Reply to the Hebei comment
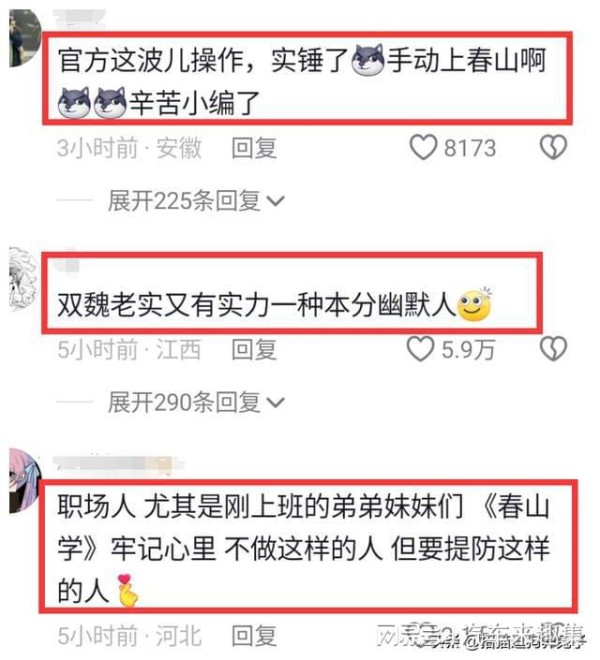Viewport: 600px width, 660px height. [254, 636]
